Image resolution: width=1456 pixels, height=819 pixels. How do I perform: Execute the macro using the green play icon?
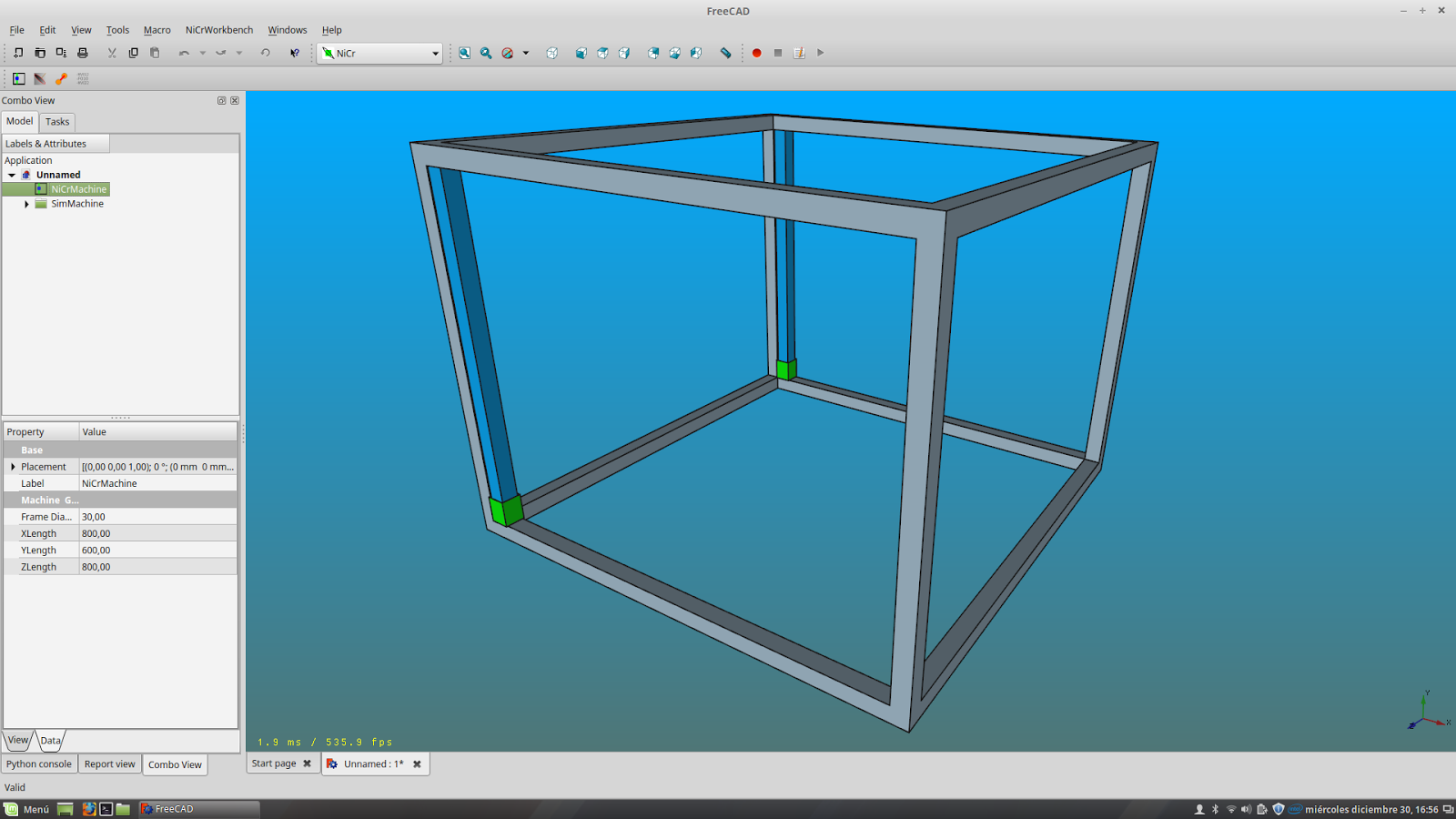(x=820, y=53)
